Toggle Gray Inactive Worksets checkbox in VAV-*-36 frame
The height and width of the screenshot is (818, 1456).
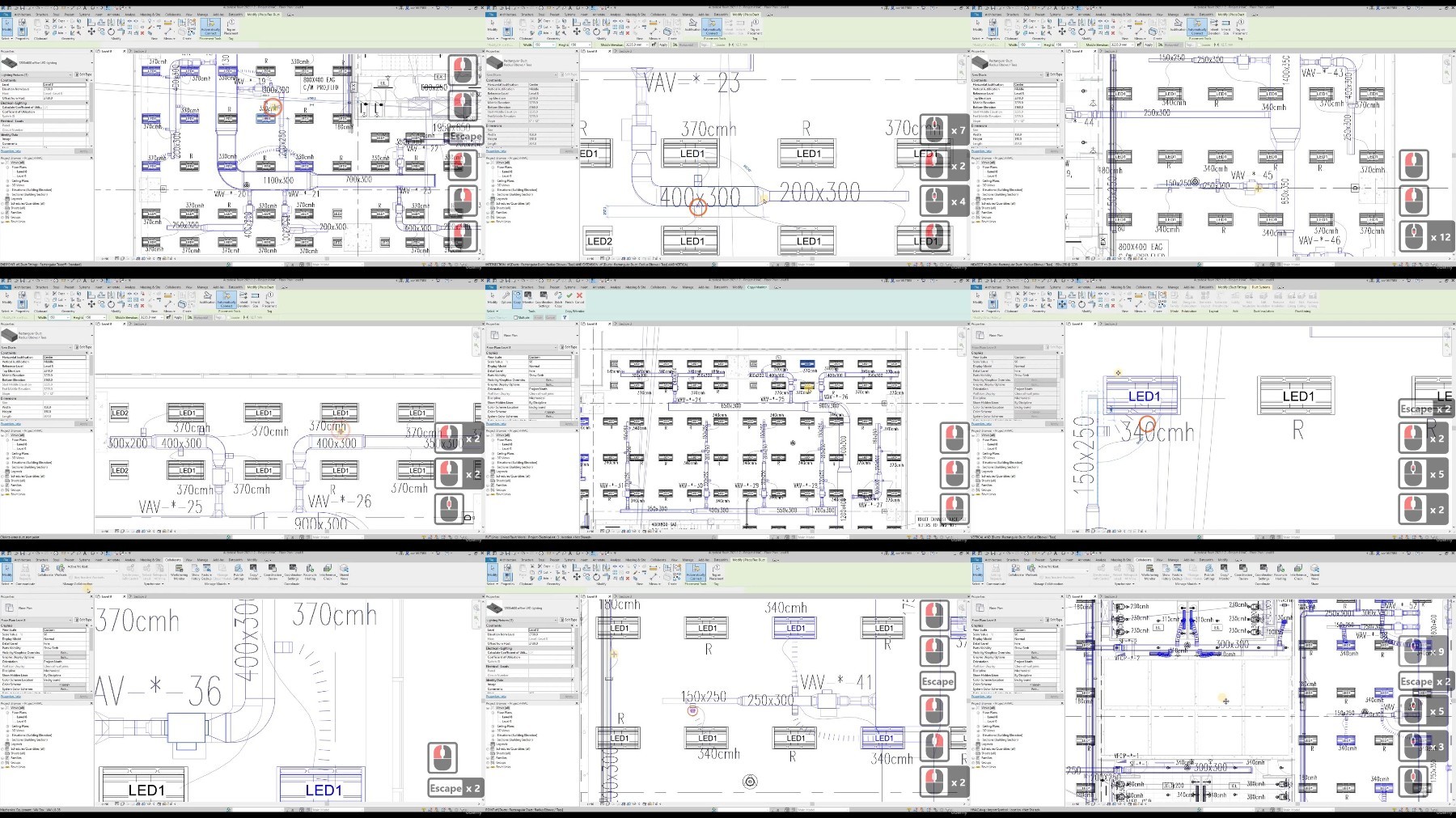tap(70, 578)
